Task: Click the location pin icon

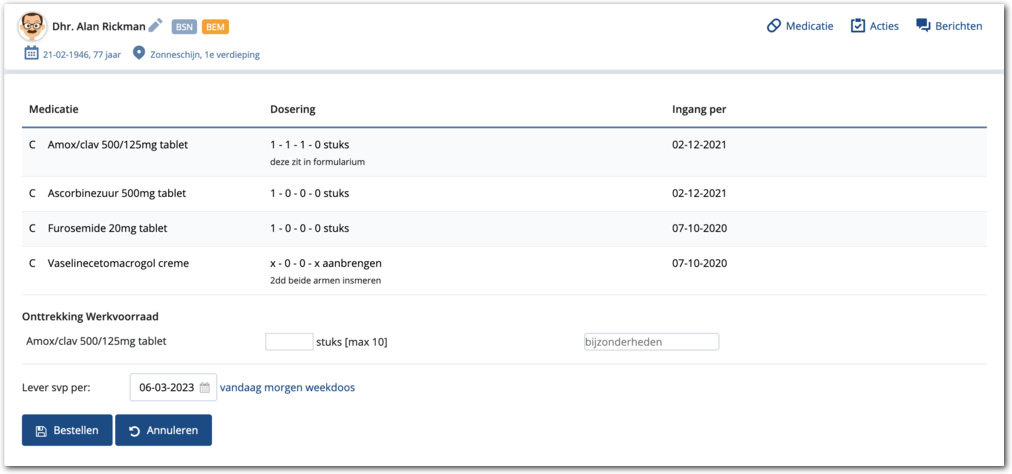Action: click(x=138, y=54)
